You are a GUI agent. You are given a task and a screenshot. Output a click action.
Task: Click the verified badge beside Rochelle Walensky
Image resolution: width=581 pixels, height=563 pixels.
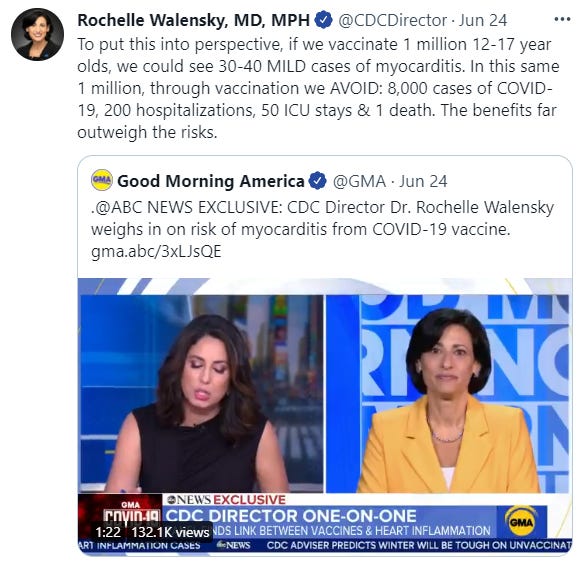[324, 20]
